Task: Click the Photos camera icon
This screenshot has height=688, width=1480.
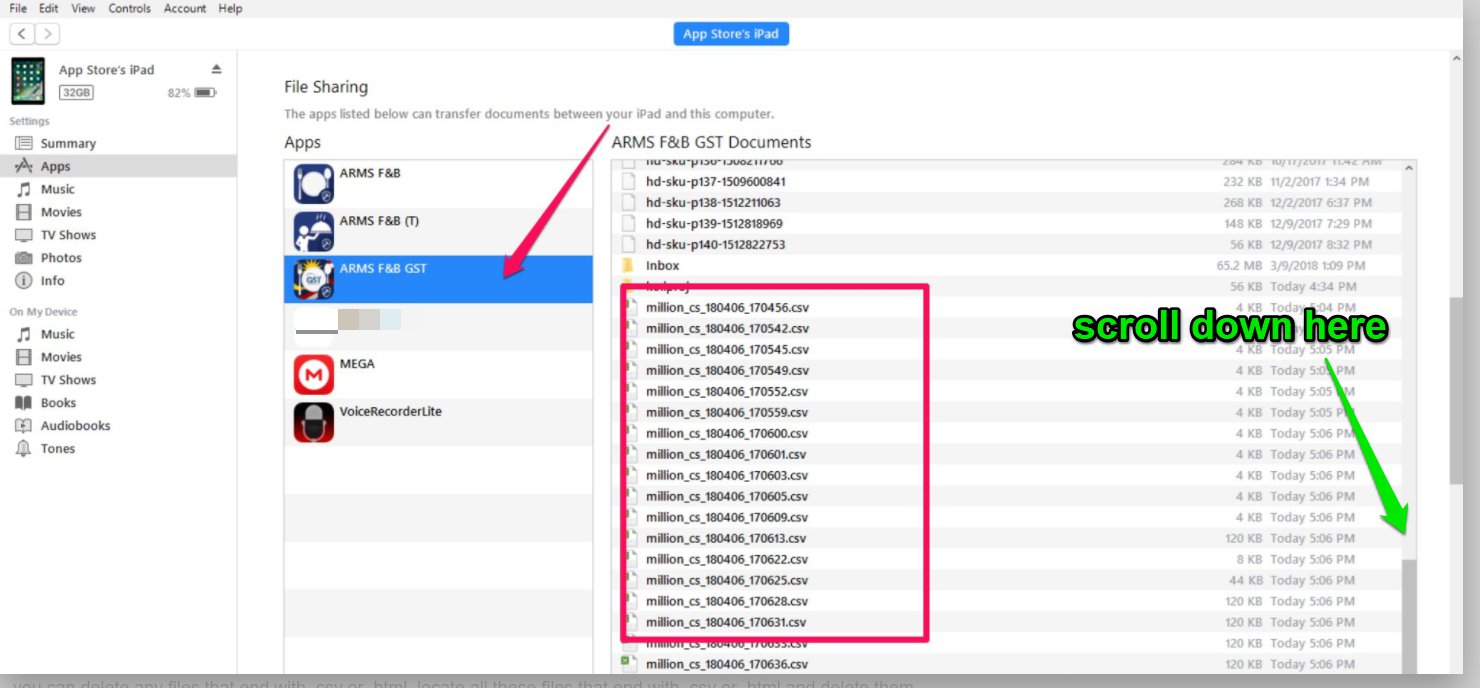Action: point(23,258)
